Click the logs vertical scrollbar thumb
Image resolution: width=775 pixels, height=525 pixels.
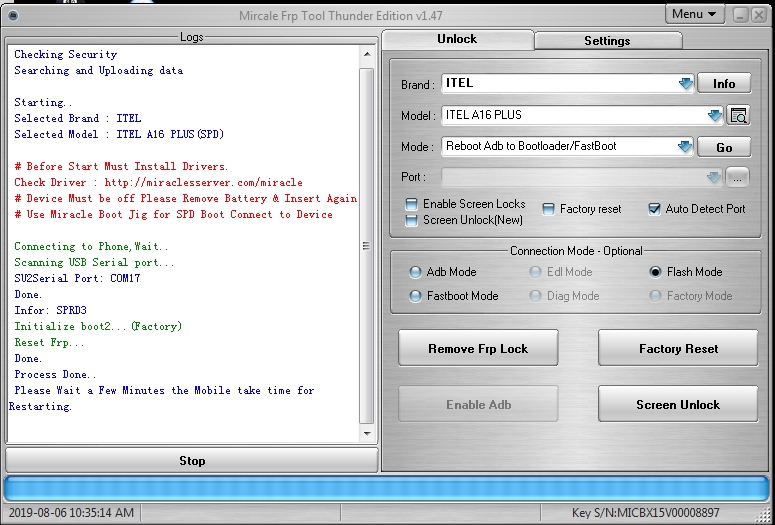(x=367, y=246)
